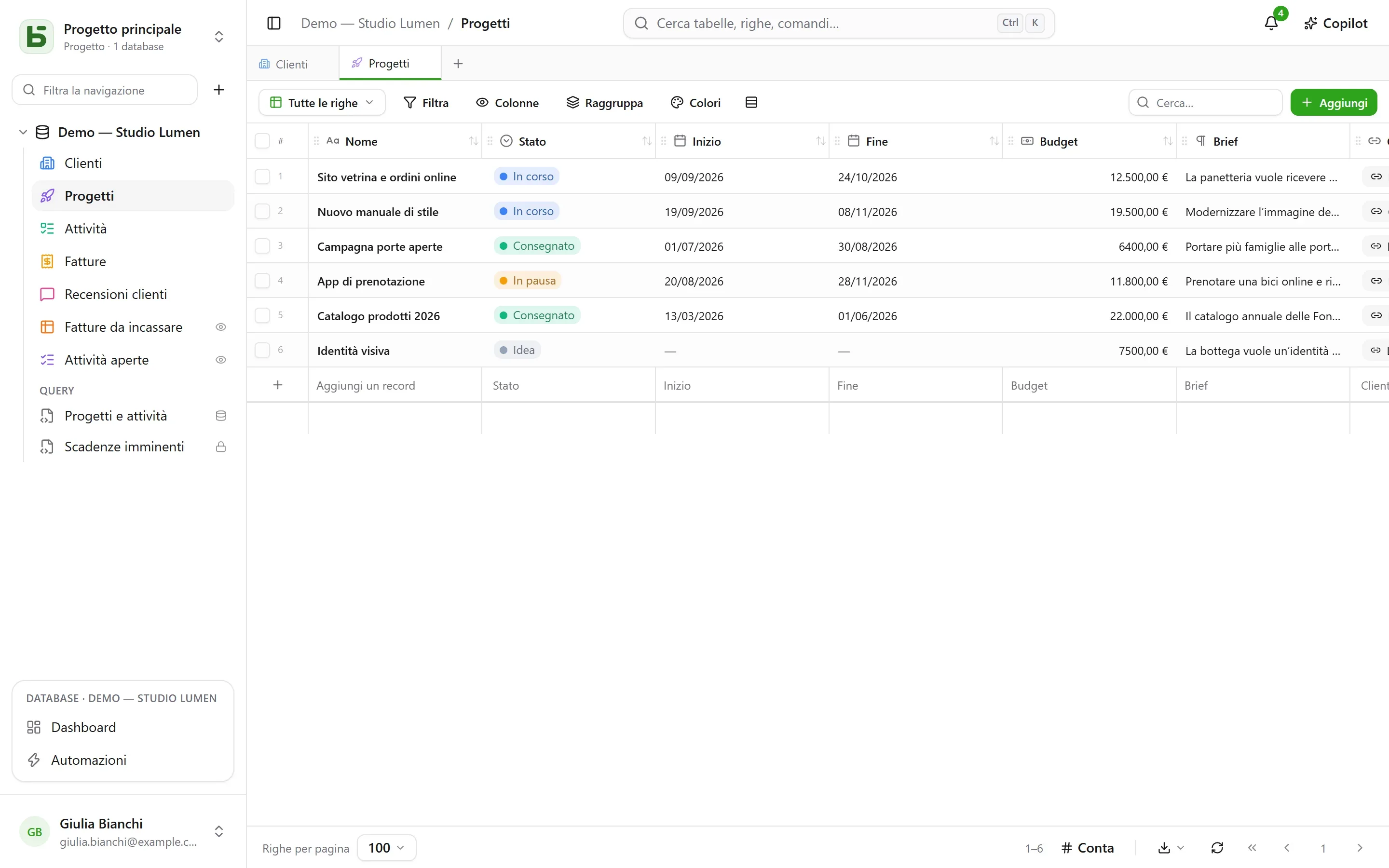Add a new table tab
The width and height of the screenshot is (1389, 868).
pos(458,64)
